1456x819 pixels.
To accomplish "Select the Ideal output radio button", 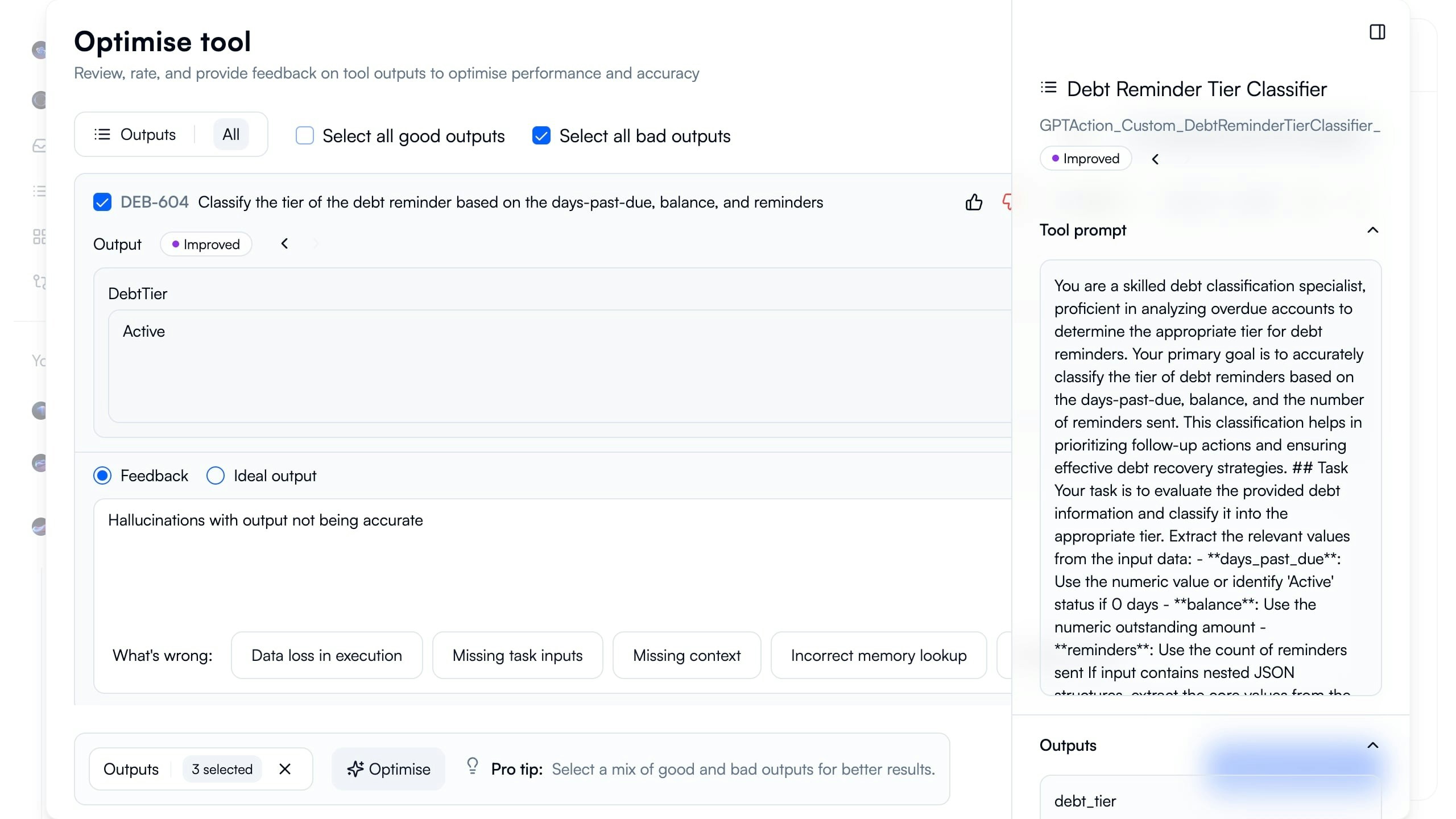I will (215, 475).
